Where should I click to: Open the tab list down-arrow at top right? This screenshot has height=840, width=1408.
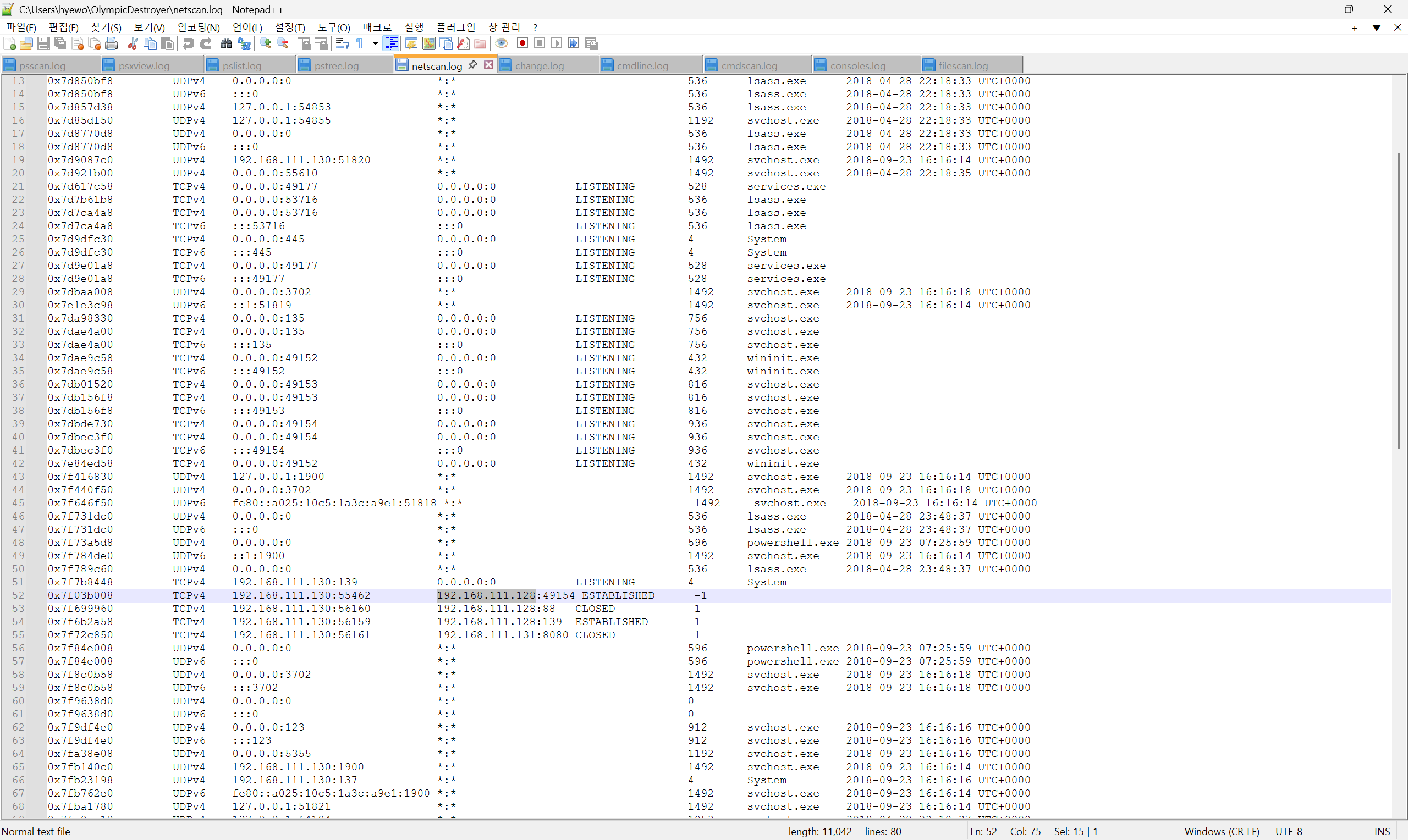coord(1376,27)
